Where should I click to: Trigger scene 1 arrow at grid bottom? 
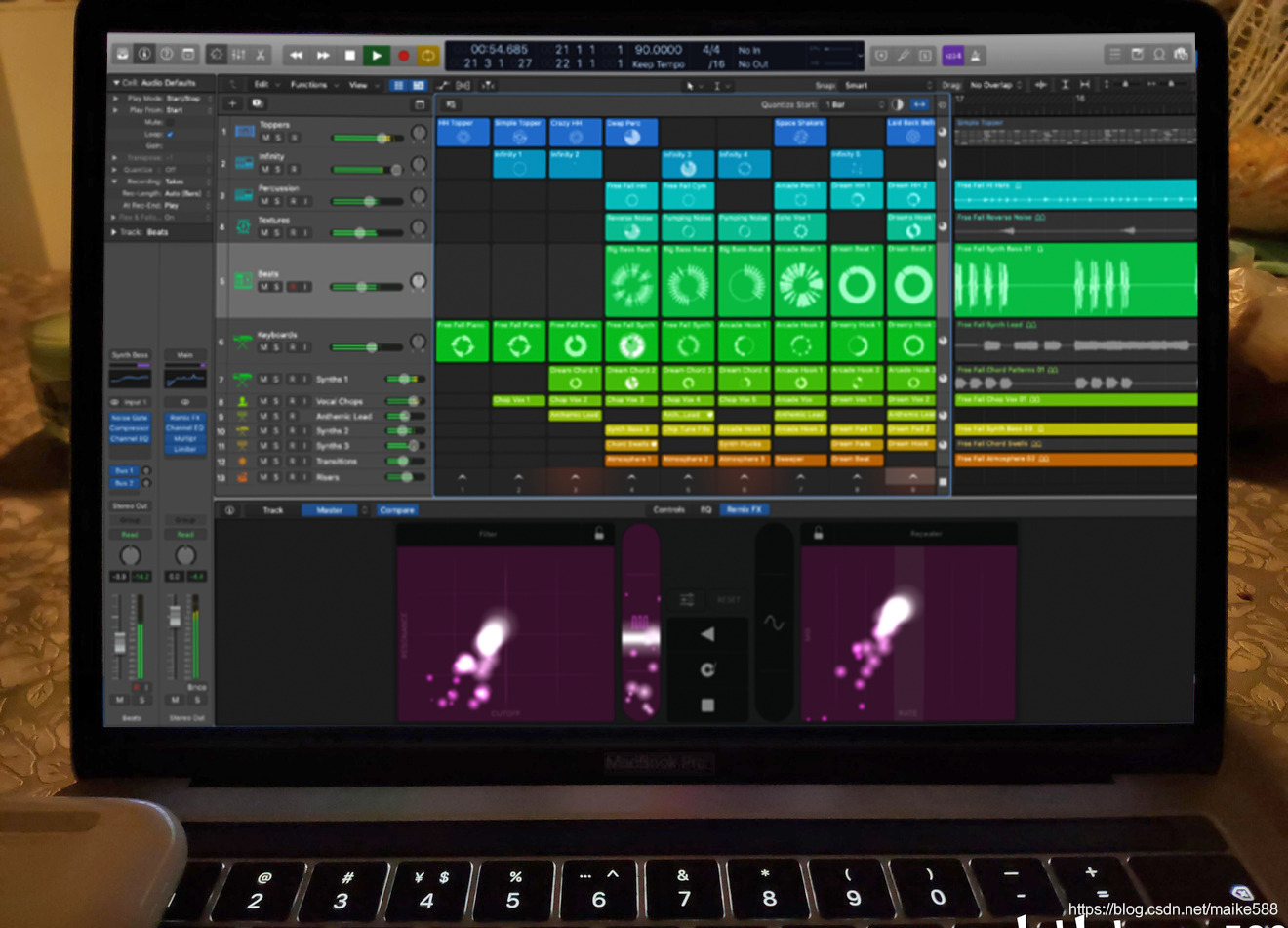[463, 479]
